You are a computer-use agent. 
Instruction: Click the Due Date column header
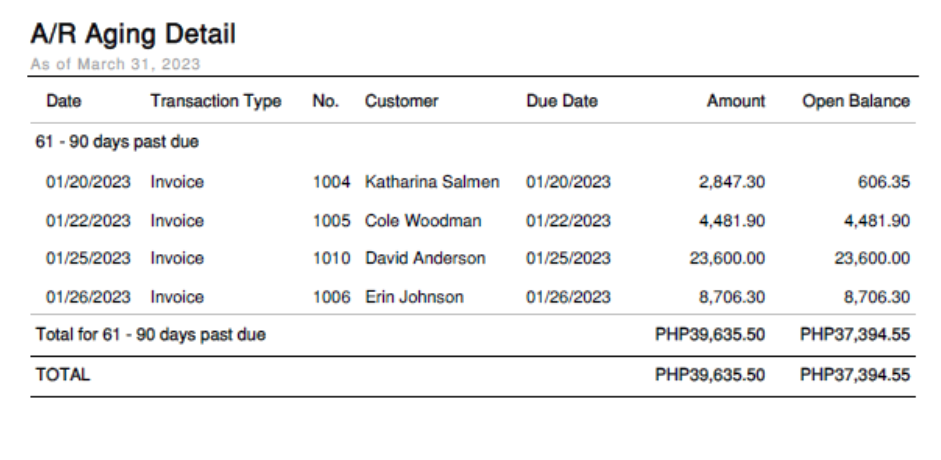point(561,101)
